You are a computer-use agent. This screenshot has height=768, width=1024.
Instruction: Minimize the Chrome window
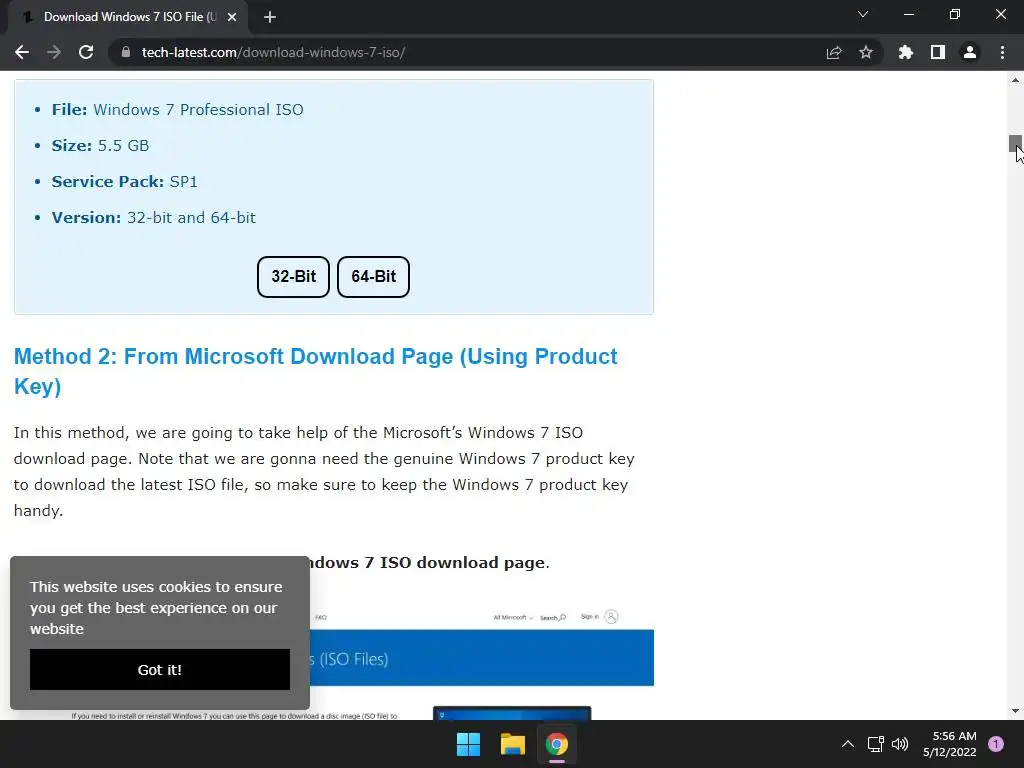(x=908, y=14)
